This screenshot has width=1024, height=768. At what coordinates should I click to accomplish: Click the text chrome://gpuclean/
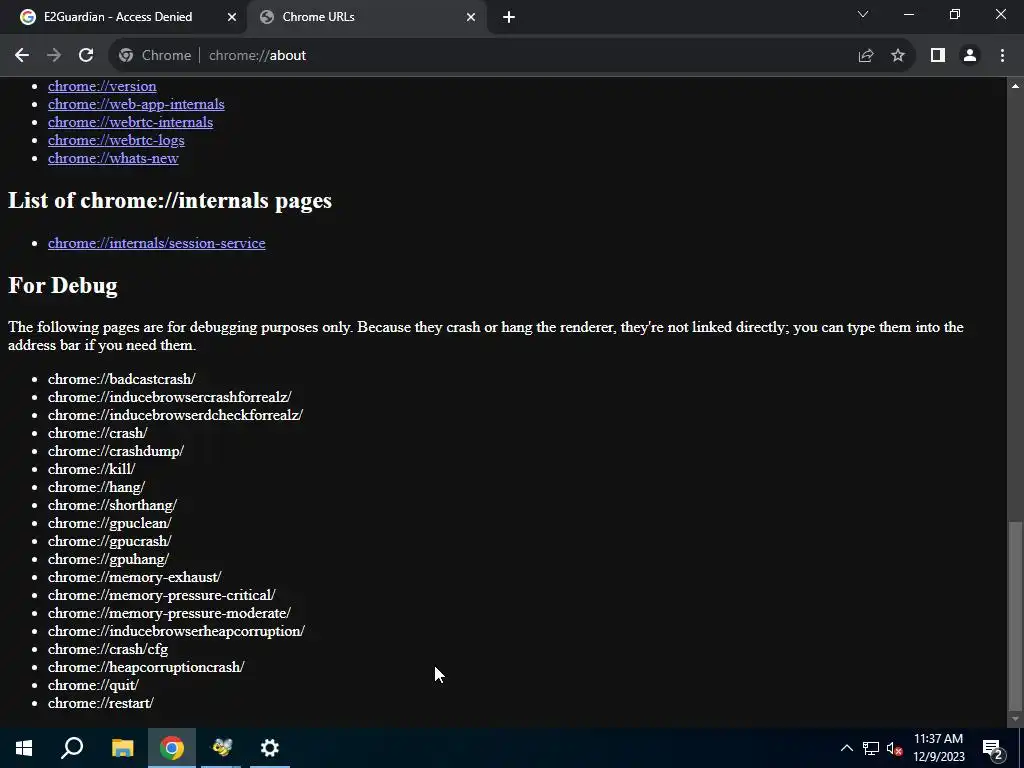(x=110, y=523)
